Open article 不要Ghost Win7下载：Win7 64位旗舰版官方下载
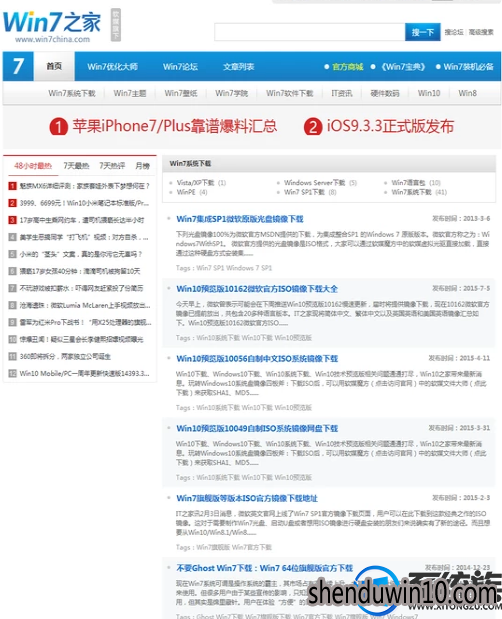Screen dimensions: 502x619 coord(264,568)
